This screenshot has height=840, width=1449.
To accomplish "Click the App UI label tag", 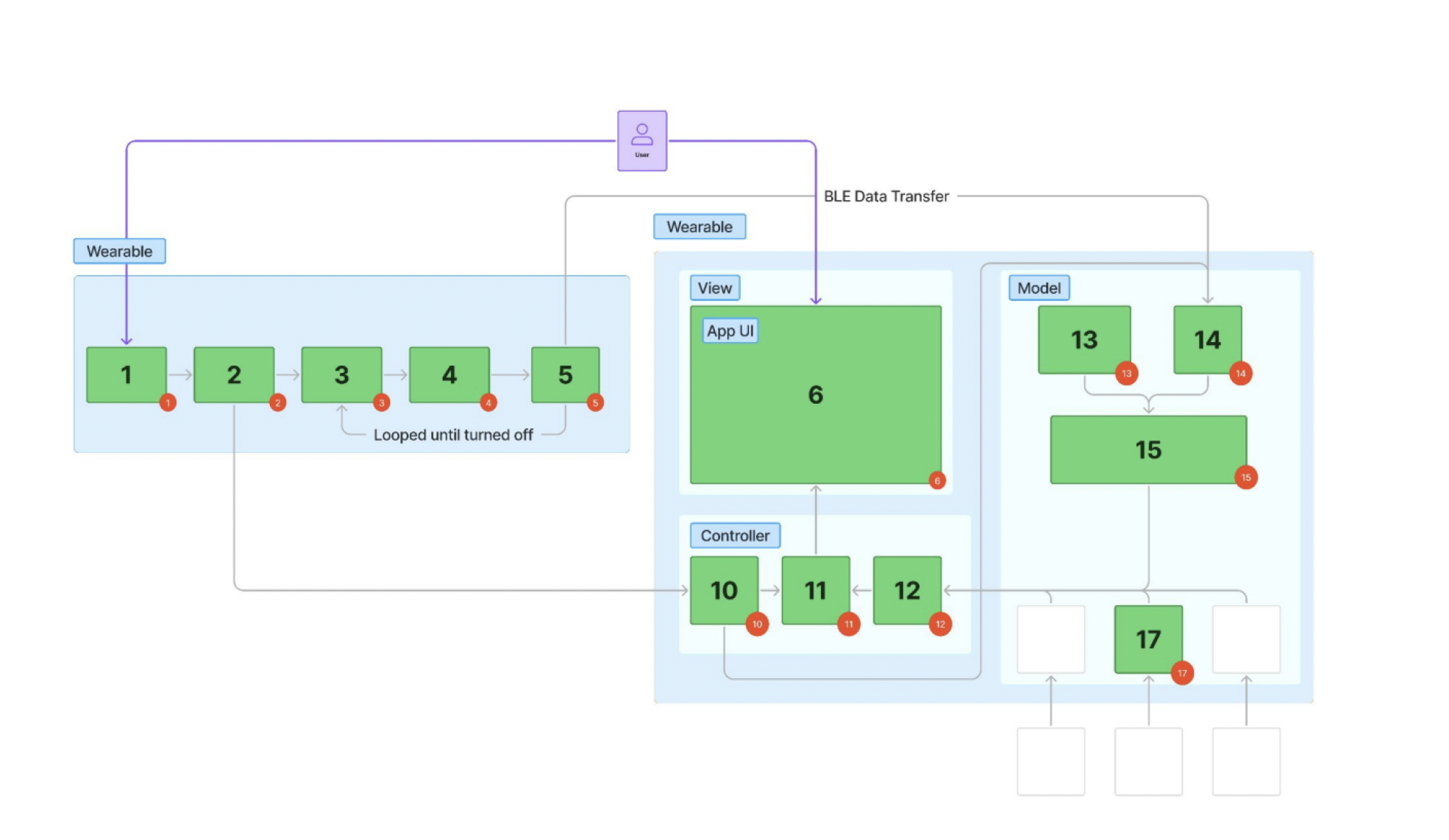I will [730, 331].
